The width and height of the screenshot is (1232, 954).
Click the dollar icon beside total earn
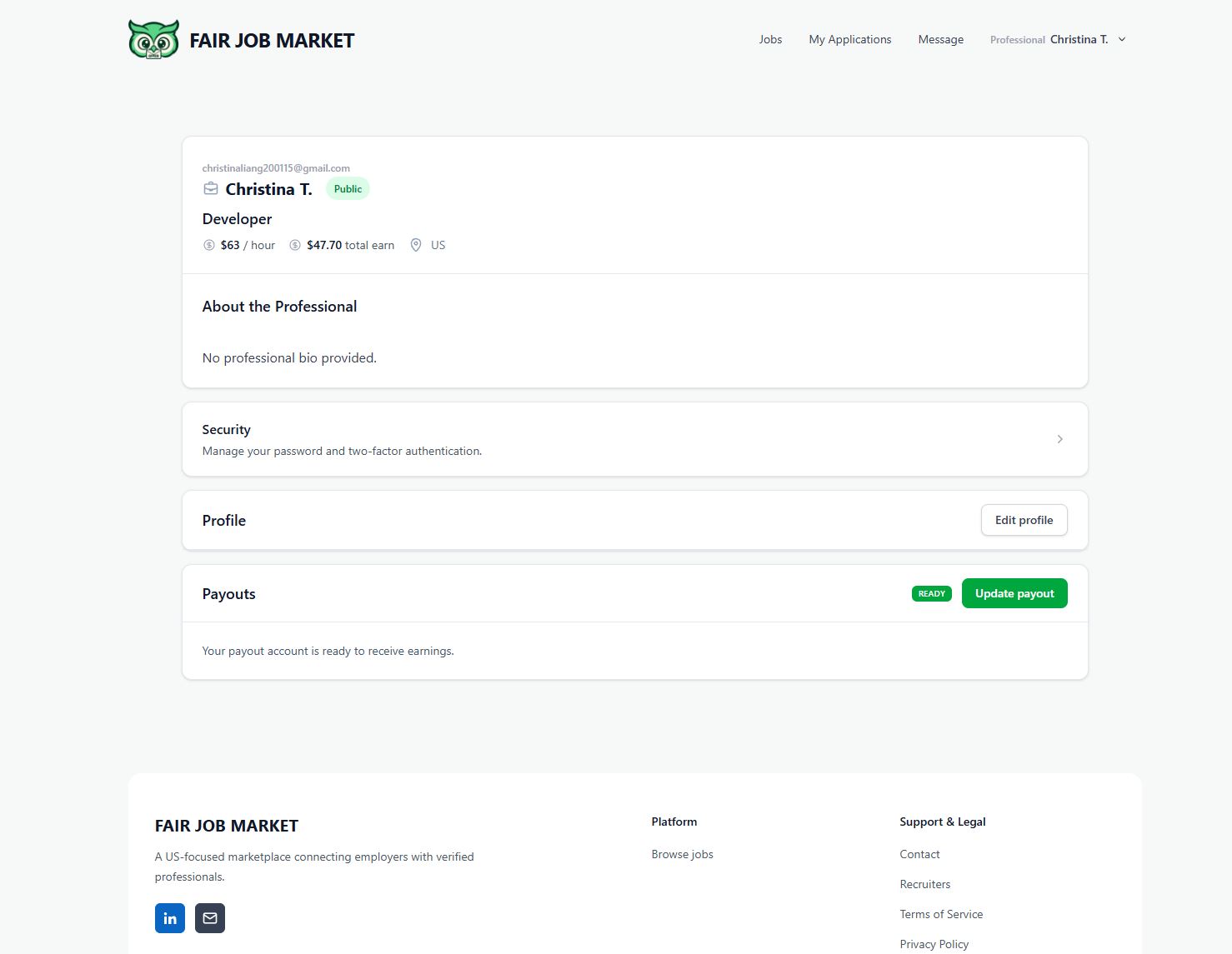tap(295, 245)
